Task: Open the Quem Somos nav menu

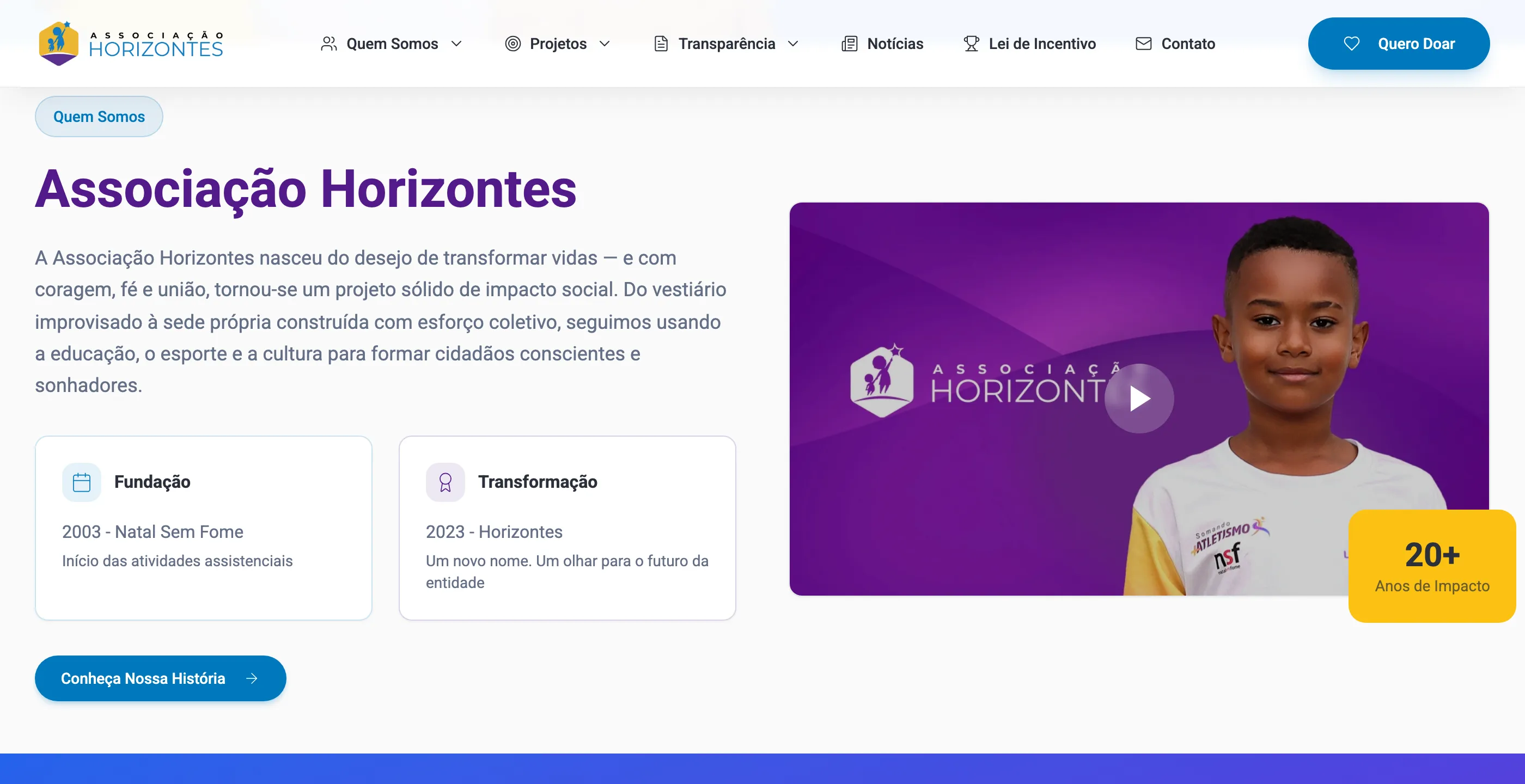Action: [x=391, y=44]
